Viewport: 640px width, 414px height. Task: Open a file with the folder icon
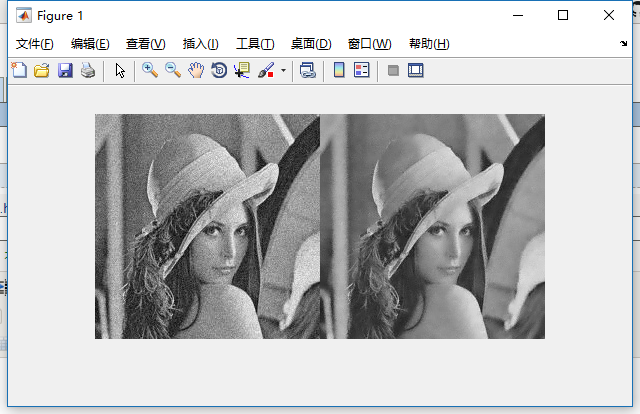[42, 70]
